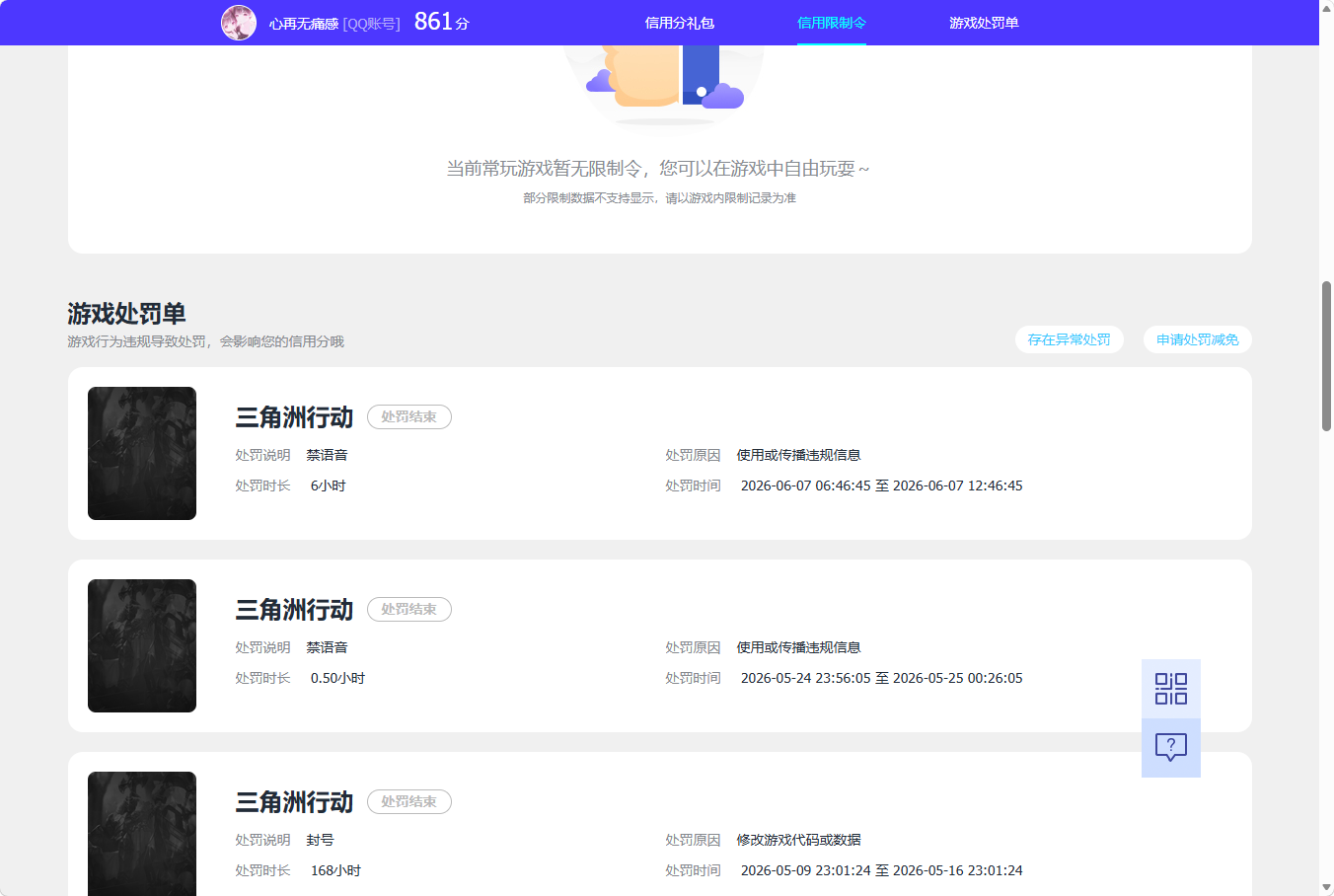This screenshot has height=896, width=1334.
Task: Open the 游戏处罚单 tab in the header
Action: (x=984, y=23)
